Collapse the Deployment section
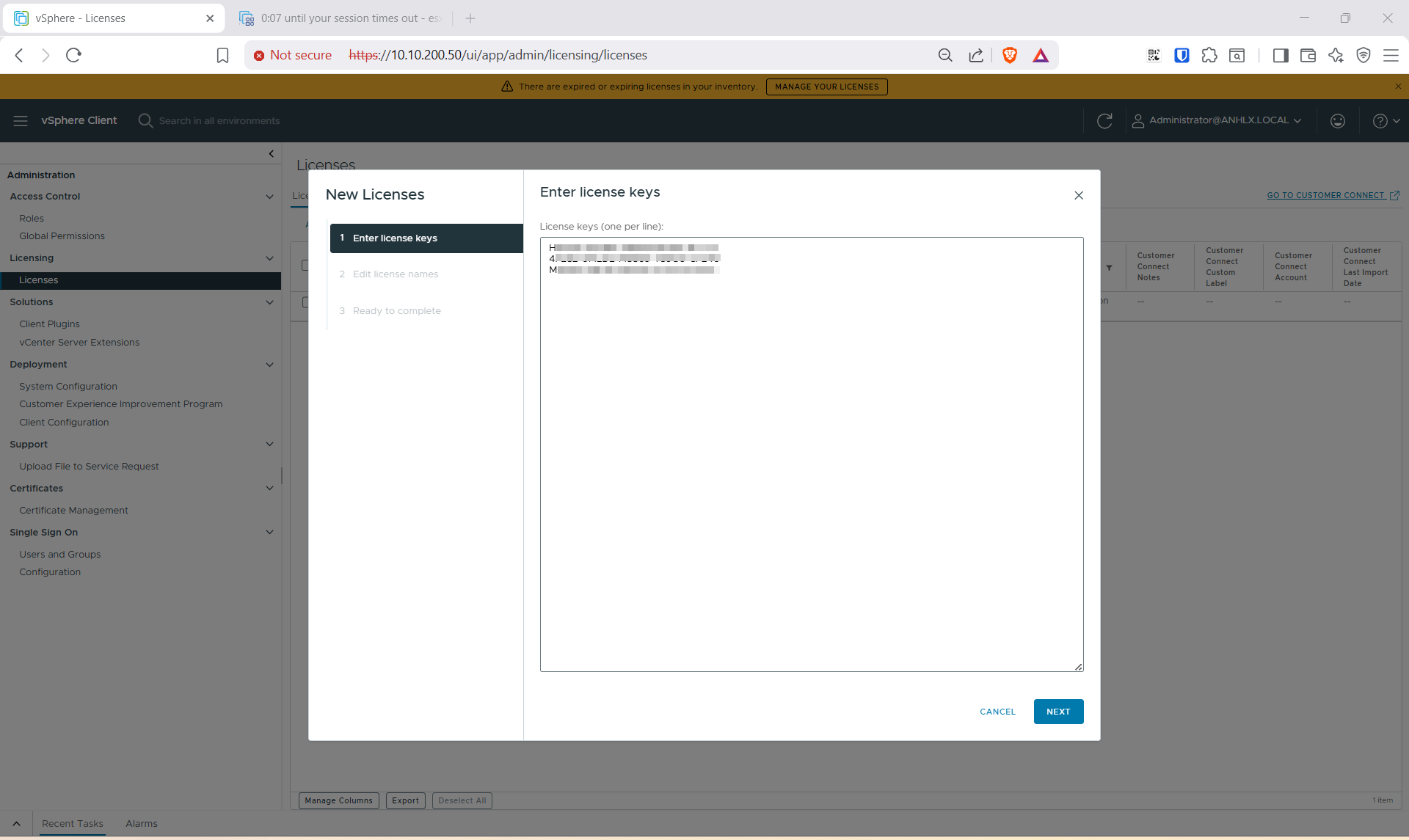 click(x=269, y=365)
